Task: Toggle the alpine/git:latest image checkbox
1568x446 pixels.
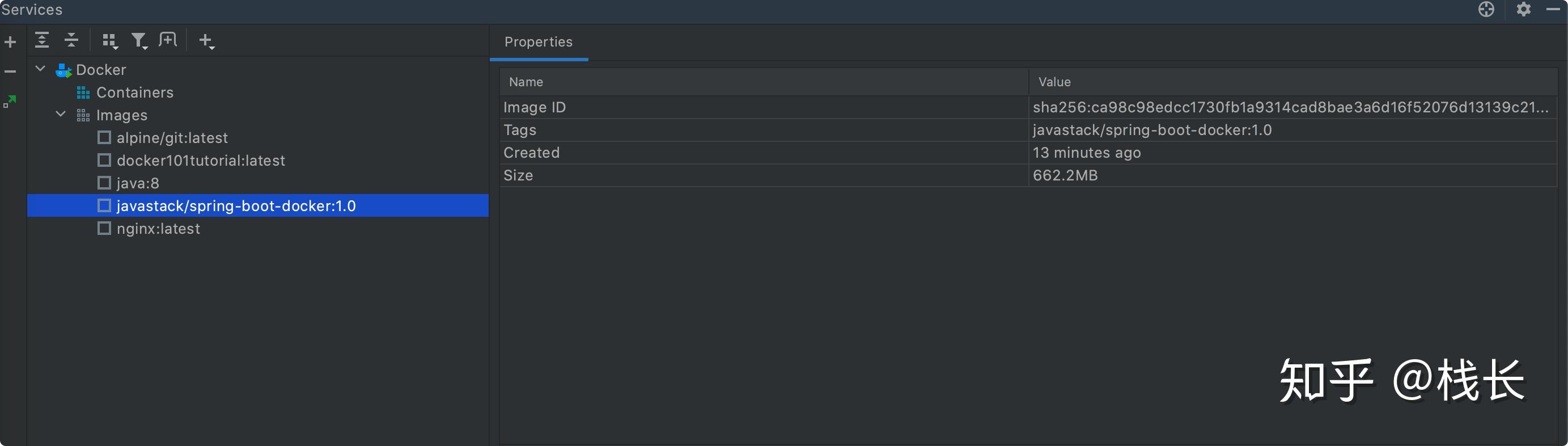Action: click(x=104, y=138)
